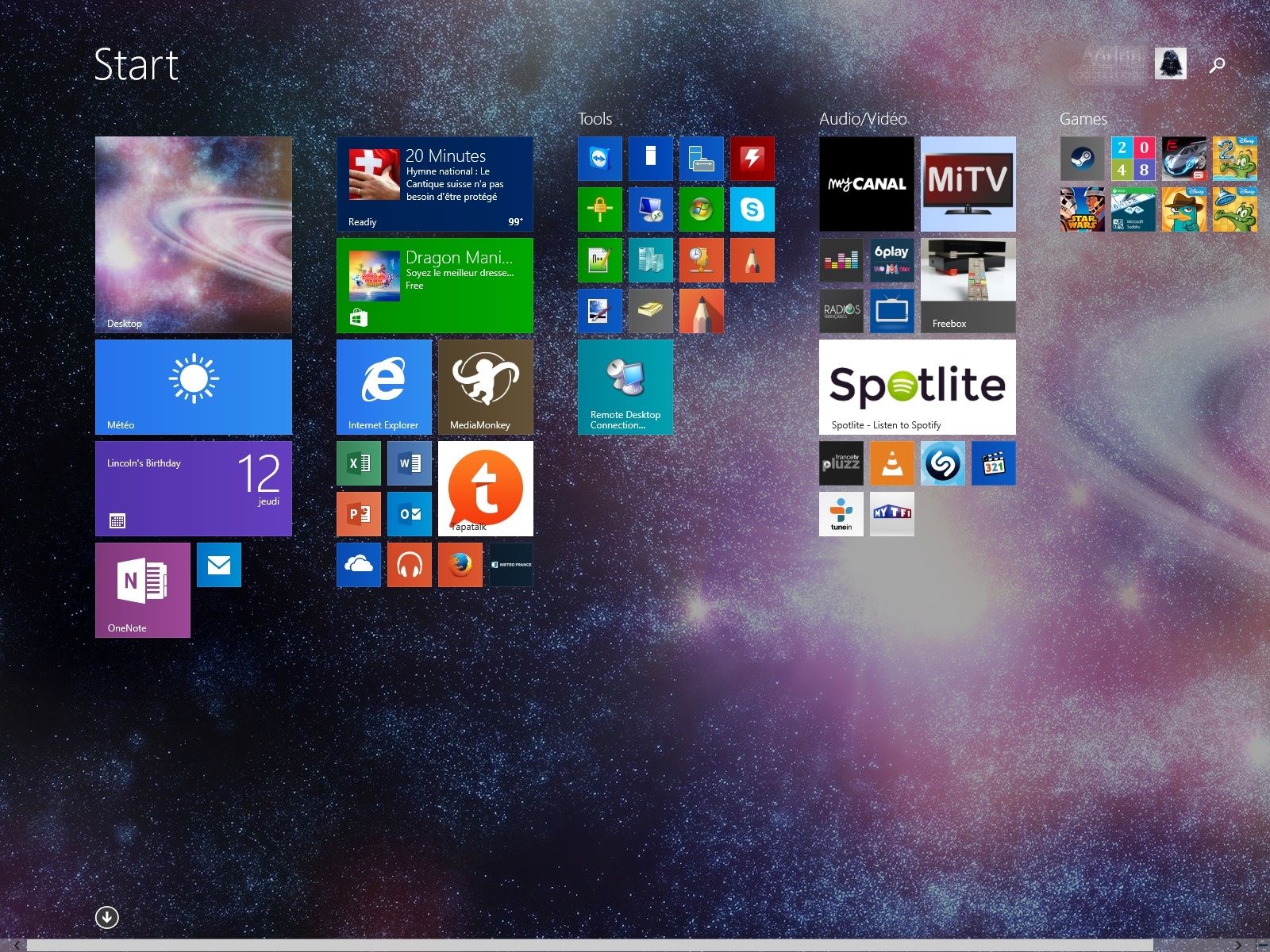Launch the Steam tile
1270x952 pixels.
point(1083,159)
